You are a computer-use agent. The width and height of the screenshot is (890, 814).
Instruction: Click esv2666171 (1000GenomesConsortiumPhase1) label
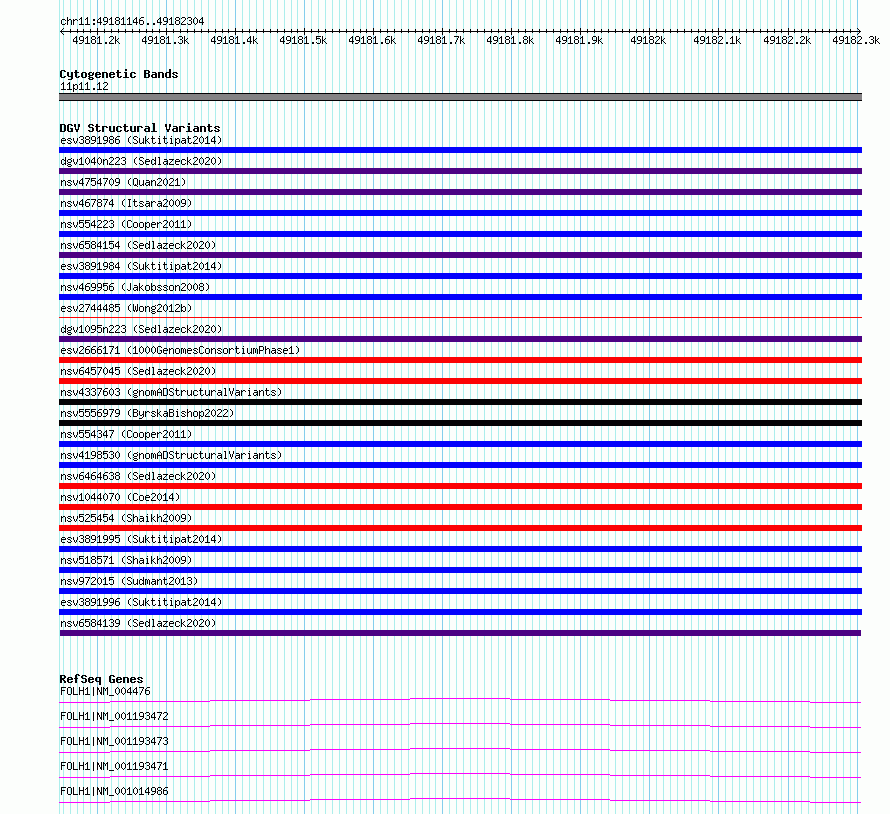point(180,350)
